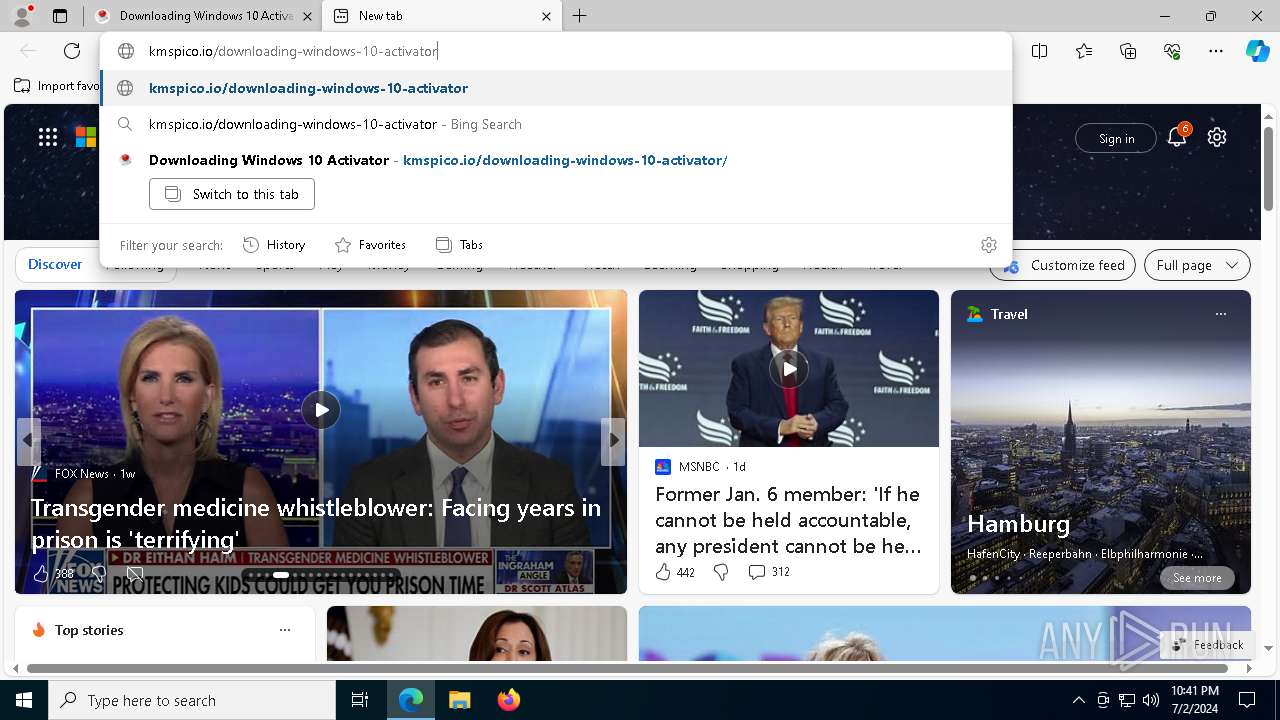Viewport: 1280px width, 720px height.
Task: Launch Firefox from the taskbar
Action: [x=508, y=700]
